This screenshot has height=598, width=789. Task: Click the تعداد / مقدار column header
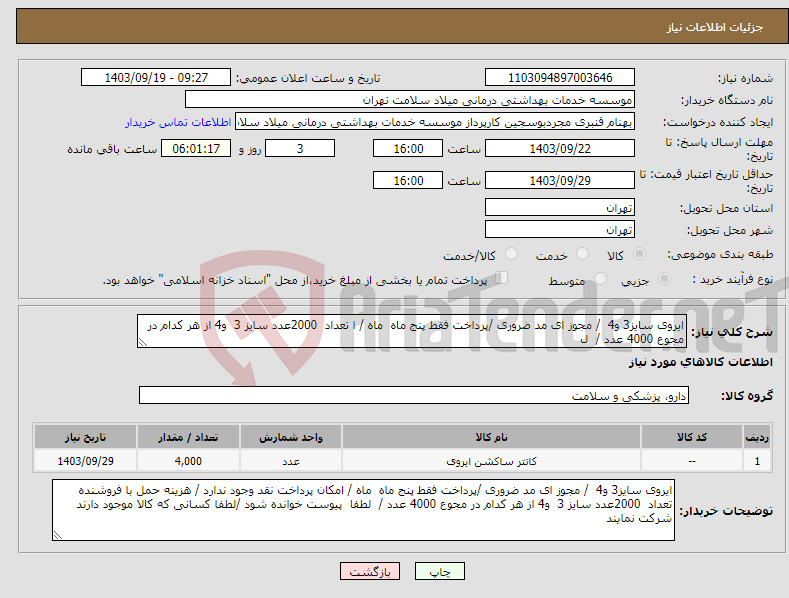[188, 437]
